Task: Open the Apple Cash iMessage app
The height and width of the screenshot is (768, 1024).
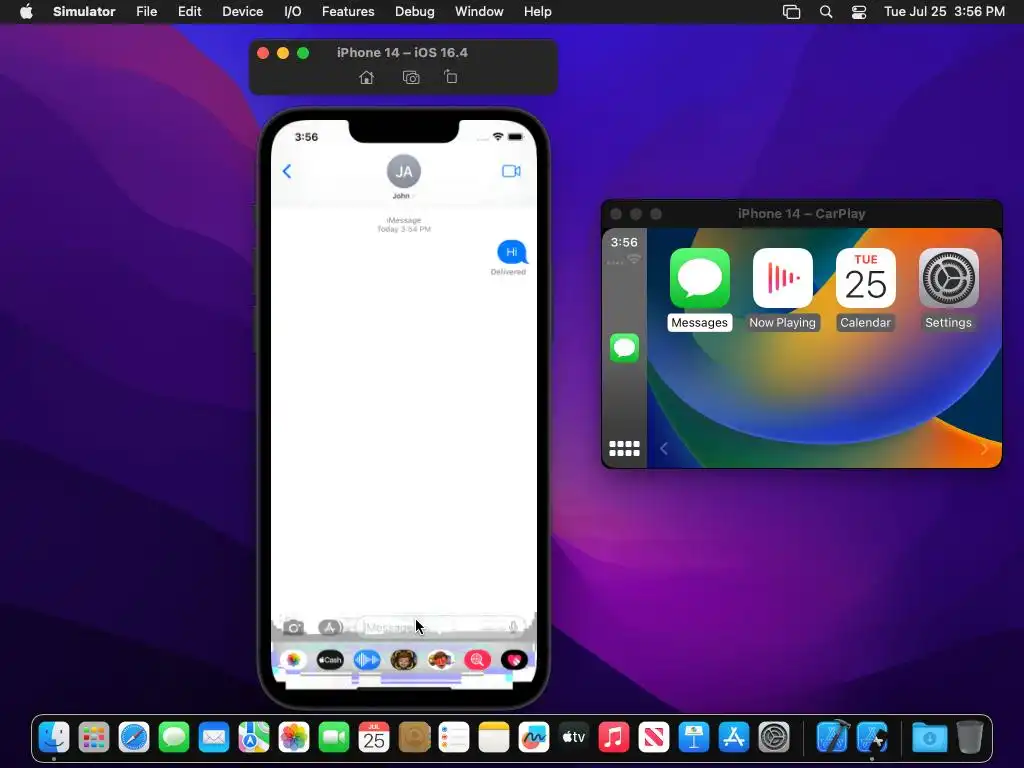Action: (x=330, y=660)
